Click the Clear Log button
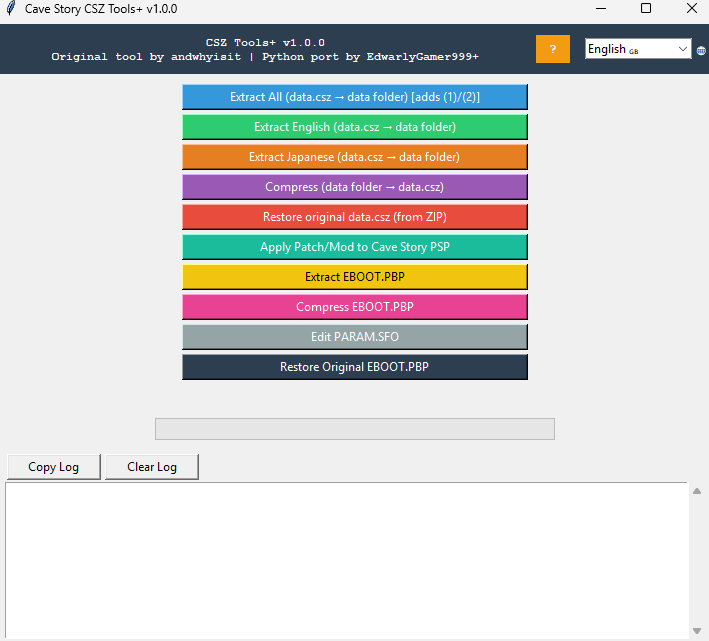The image size is (709, 641). tap(151, 467)
